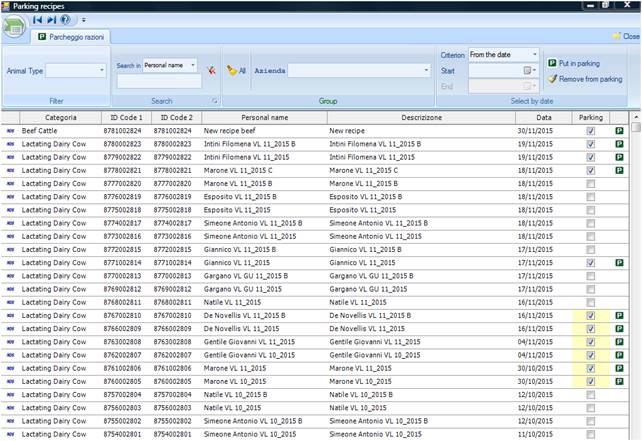Click scrollbar up arrow of table
The width and height of the screenshot is (642, 441).
click(x=636, y=117)
